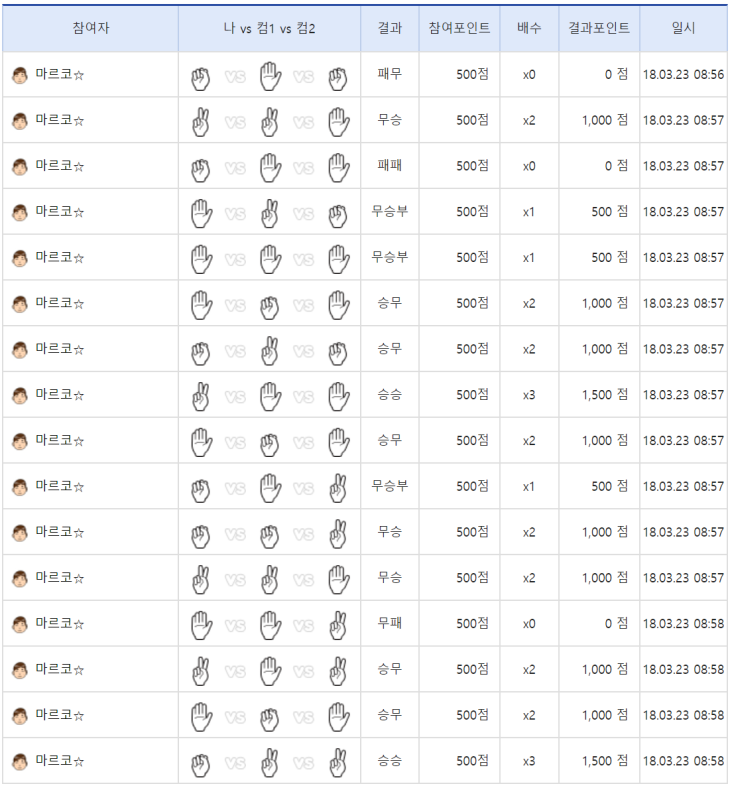This screenshot has width=730, height=786.
Task: Click my rock hand icon in the 패무 row
Action: pyautogui.click(x=201, y=75)
